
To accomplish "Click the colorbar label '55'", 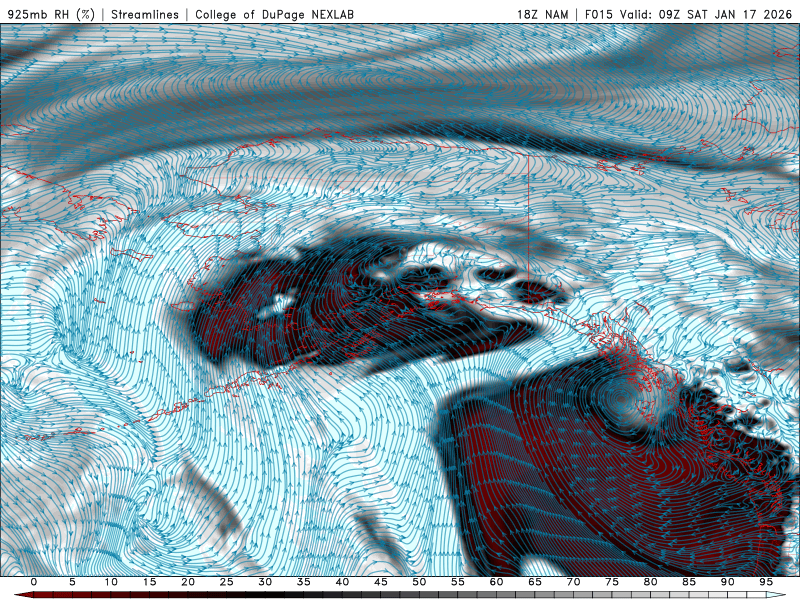I will point(458,582).
